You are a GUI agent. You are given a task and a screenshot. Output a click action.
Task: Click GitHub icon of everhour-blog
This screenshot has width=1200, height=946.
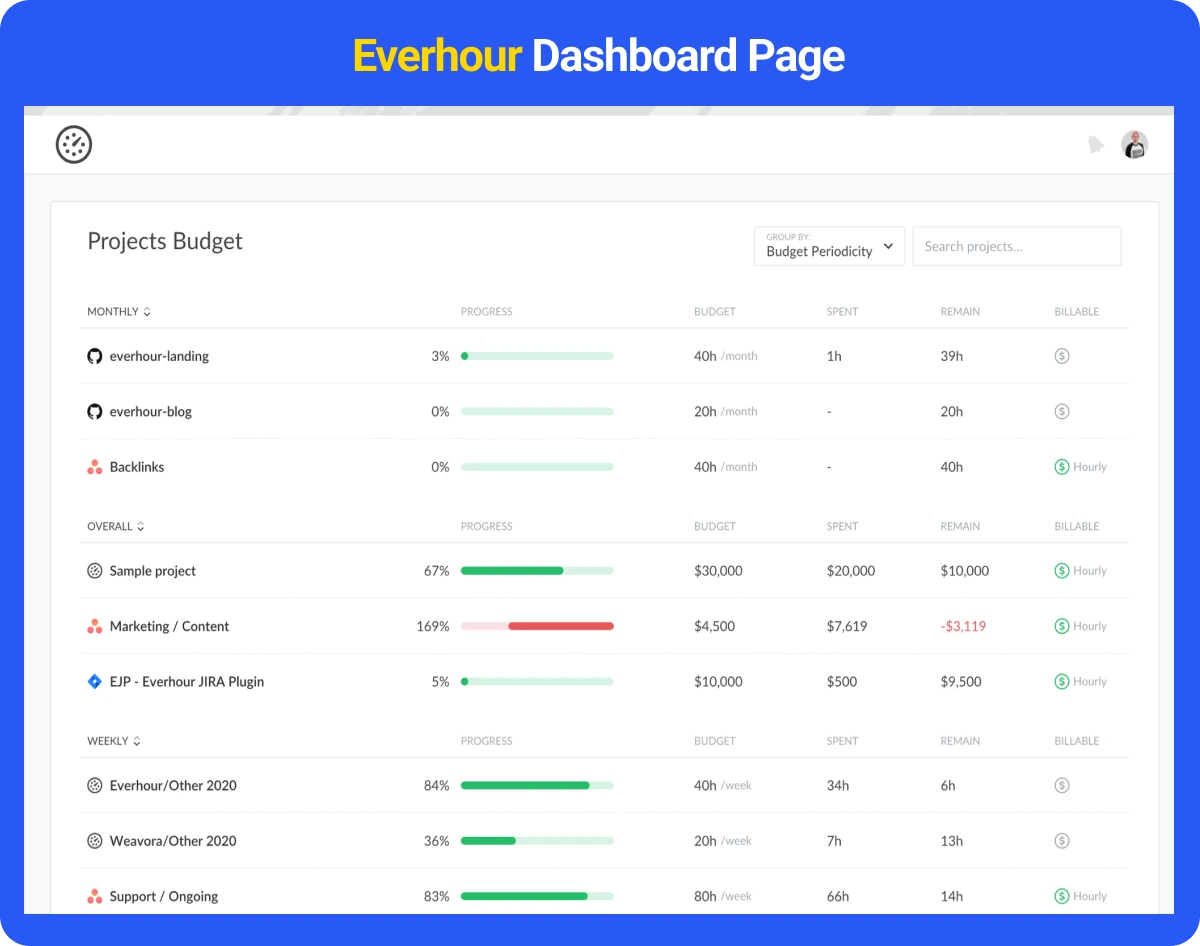click(x=95, y=411)
